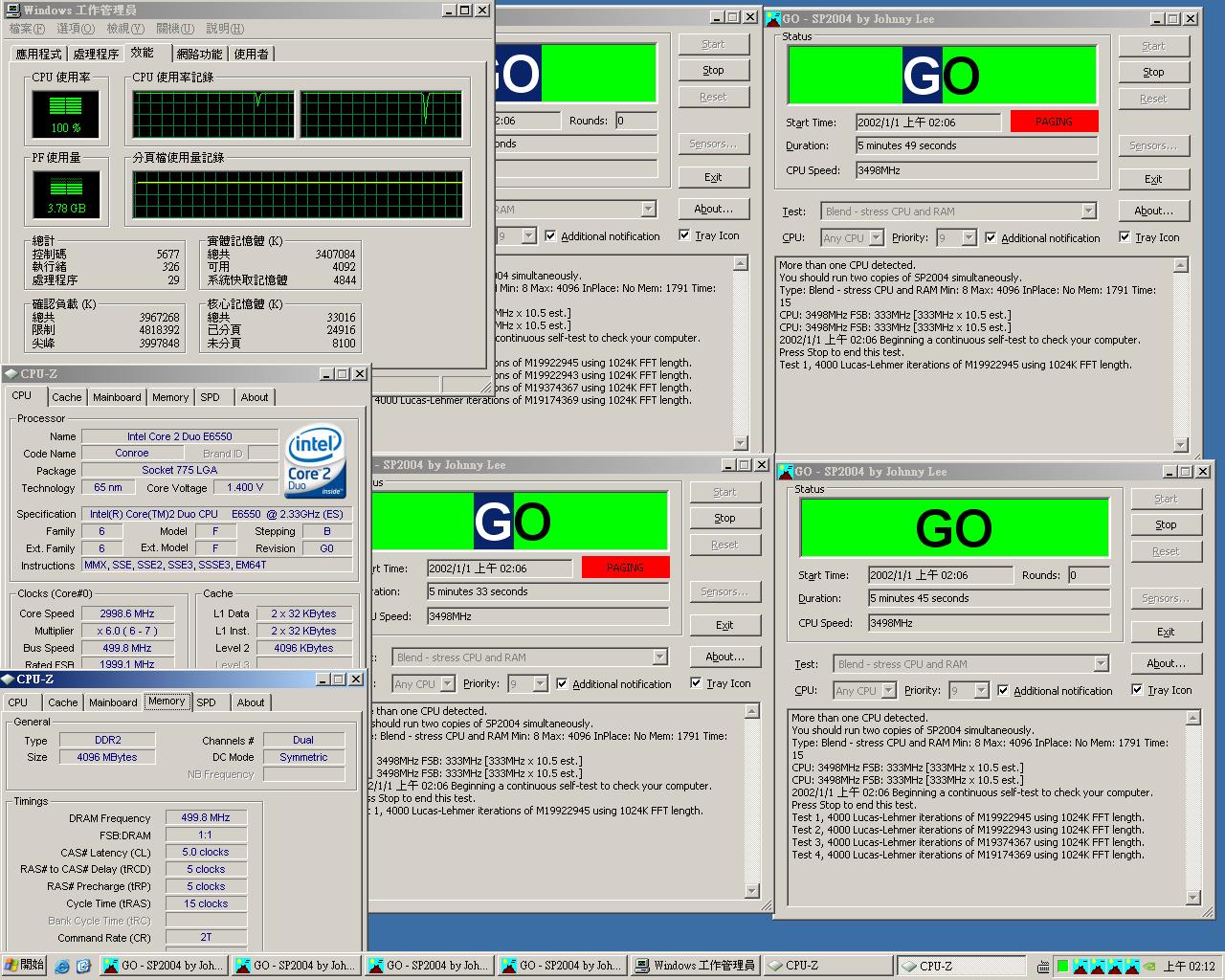The image size is (1225, 980).
Task: Click Stop in SP2004 window behind Task Manager
Action: pyautogui.click(x=713, y=70)
